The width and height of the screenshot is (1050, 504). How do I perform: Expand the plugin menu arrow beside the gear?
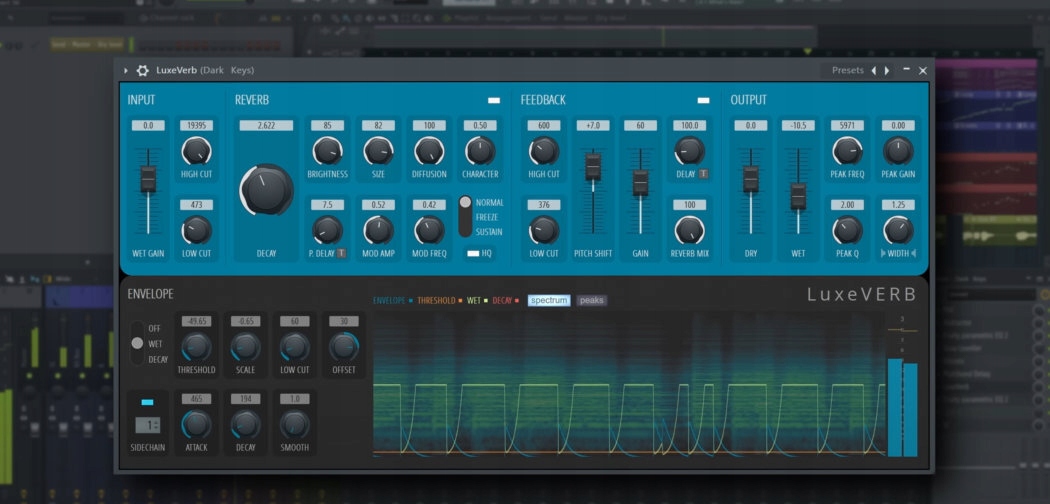click(x=126, y=70)
